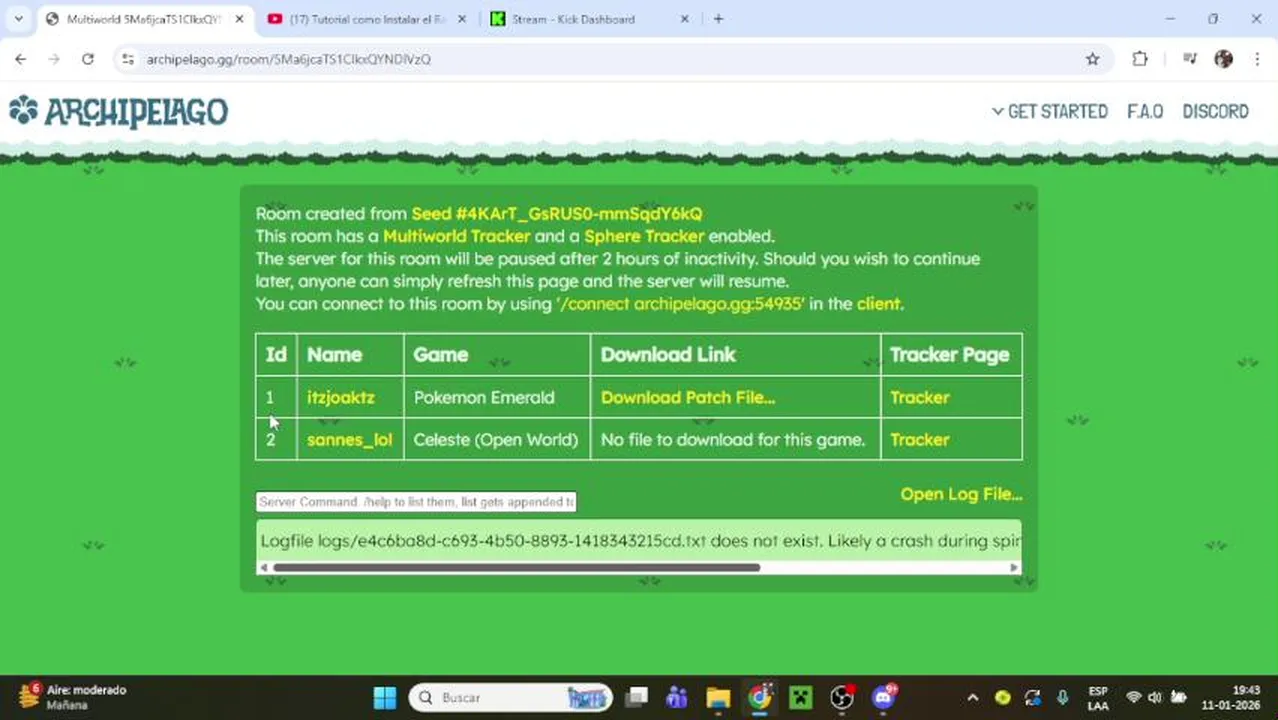Screen dimensions: 1278x720
Task: Open the browser extensions puzzle icon
Action: click(1140, 59)
